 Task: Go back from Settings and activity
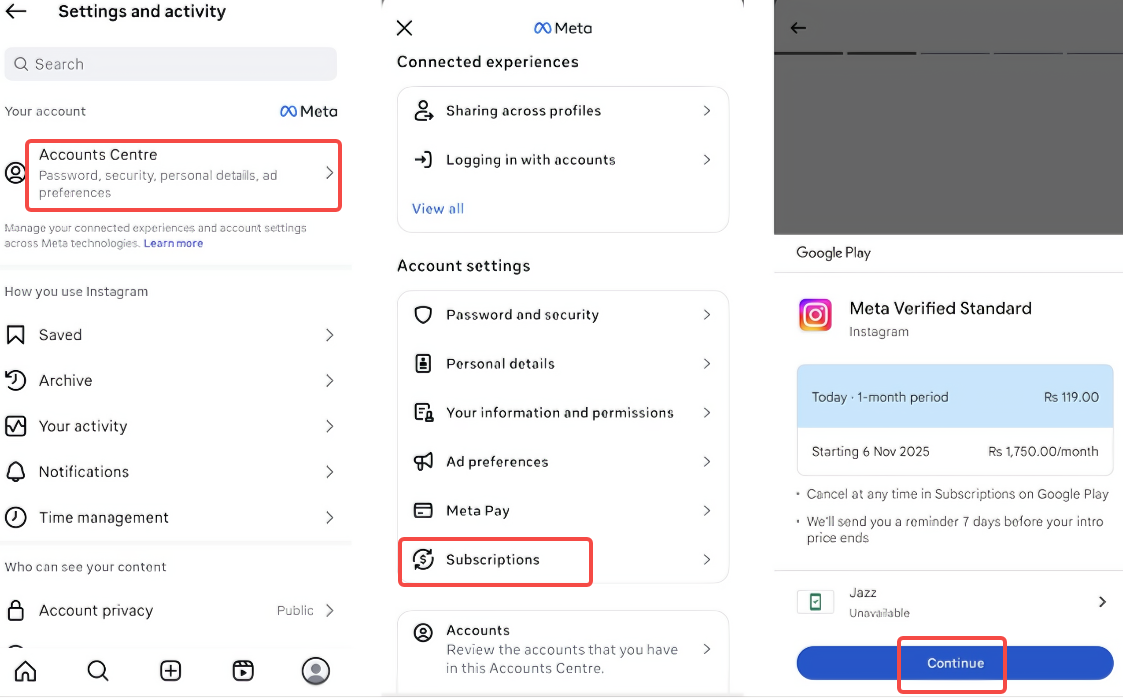(17, 12)
